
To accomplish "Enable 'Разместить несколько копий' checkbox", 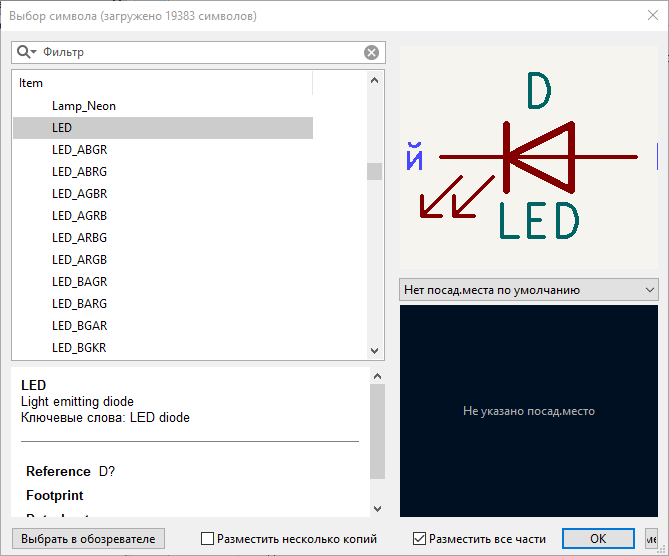I will click(208, 539).
